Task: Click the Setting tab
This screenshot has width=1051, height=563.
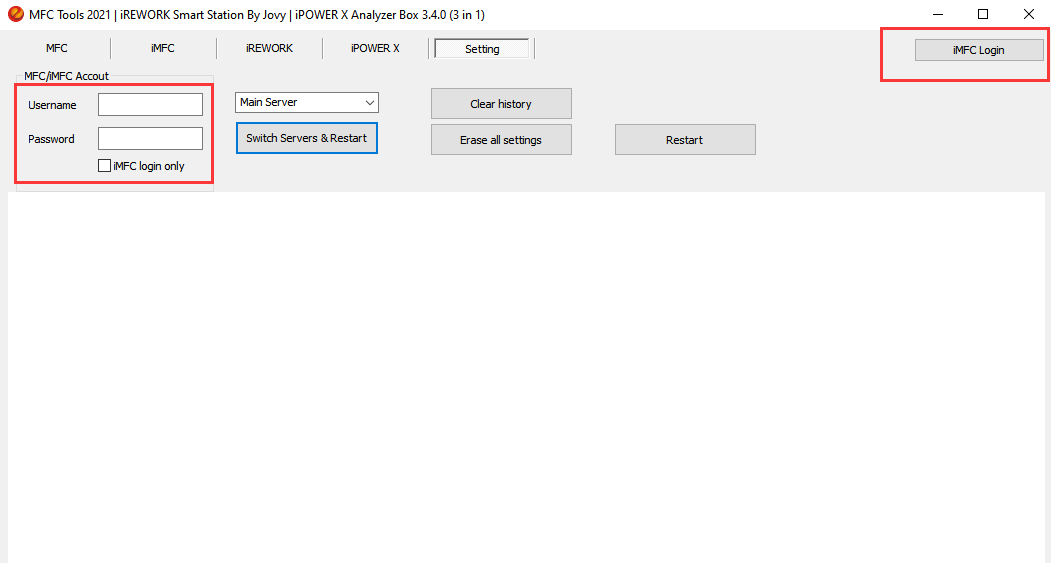Action: [x=482, y=49]
